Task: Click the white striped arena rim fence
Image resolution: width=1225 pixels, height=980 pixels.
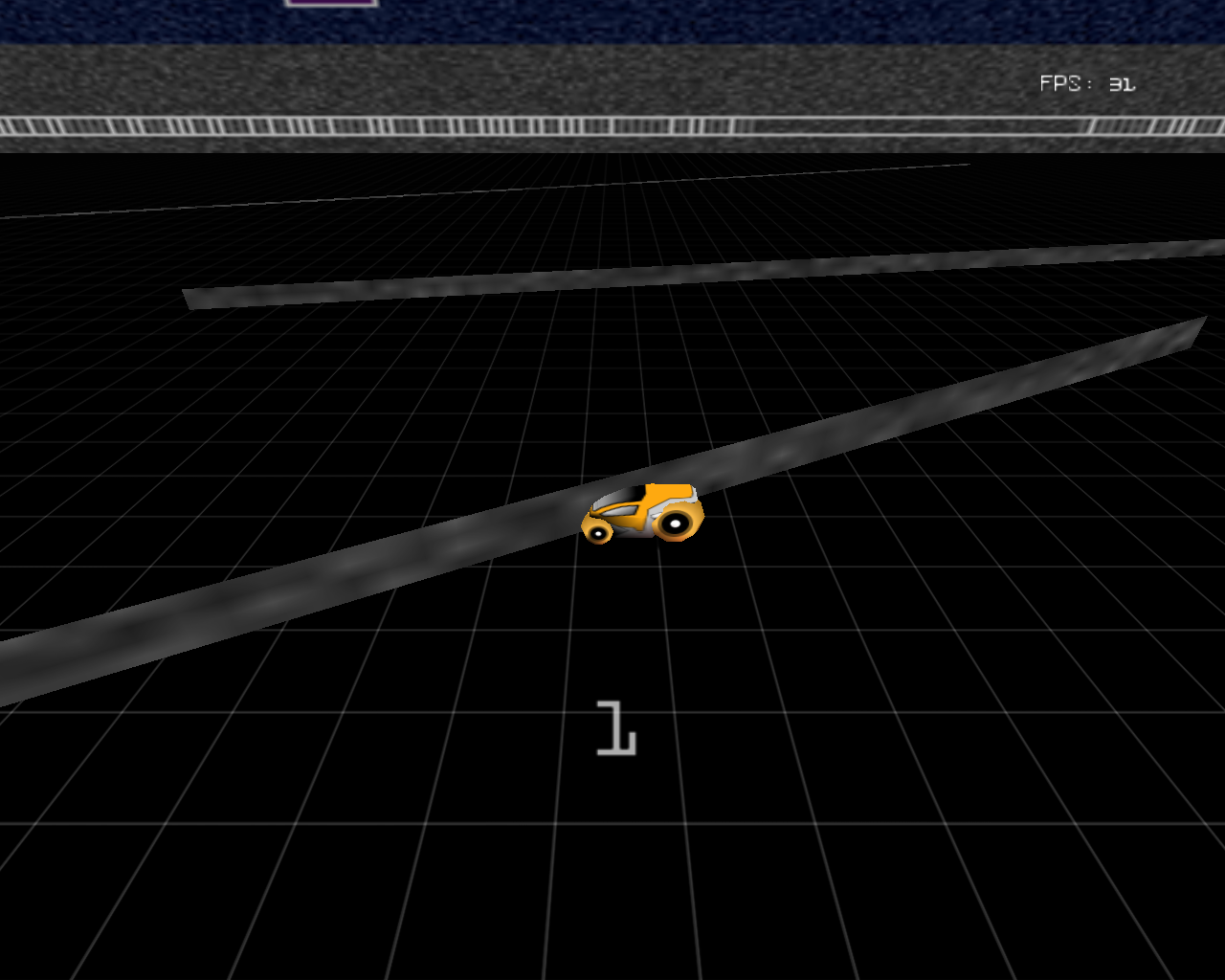Action: point(383,126)
